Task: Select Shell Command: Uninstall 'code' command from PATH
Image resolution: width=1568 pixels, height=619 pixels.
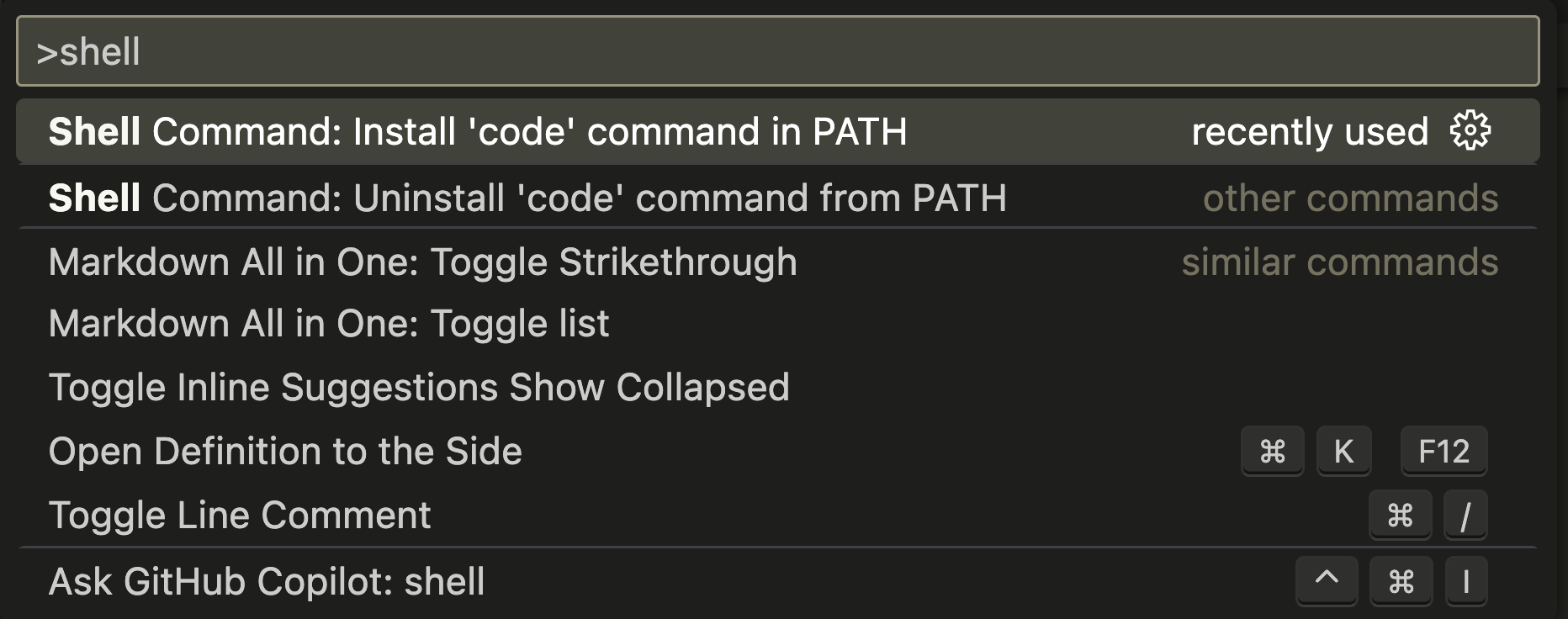Action: pyautogui.click(x=778, y=198)
